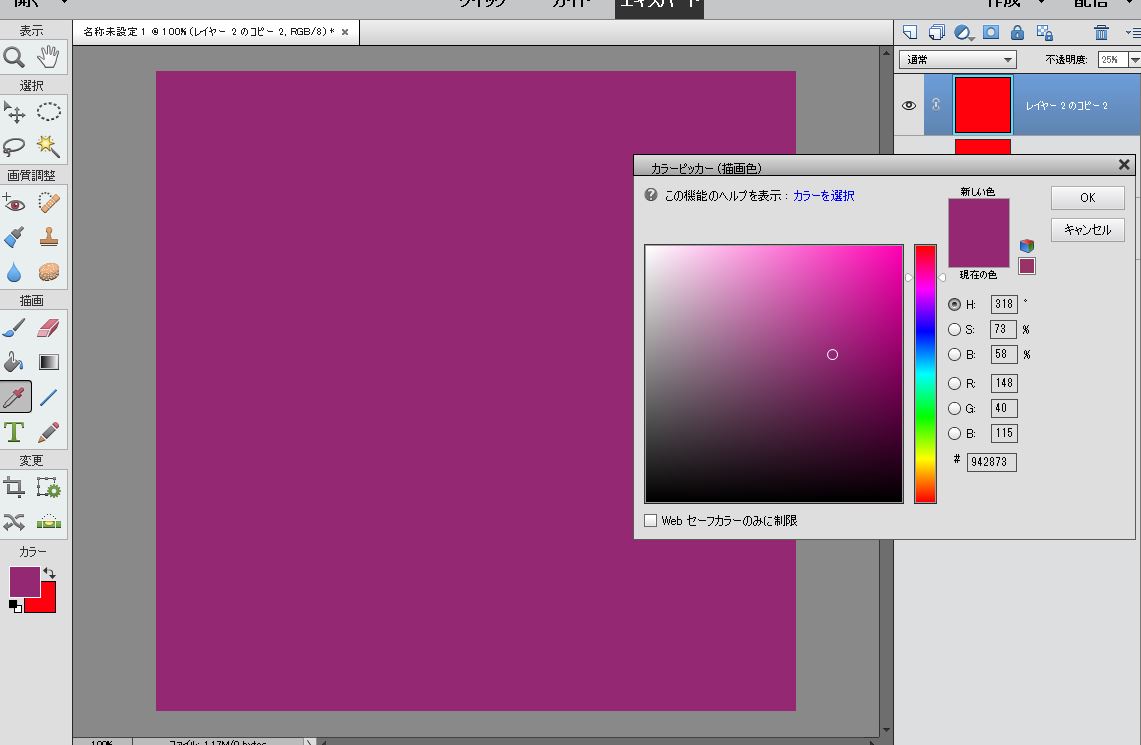
Task: Select the blue B radio under G
Action: [954, 434]
